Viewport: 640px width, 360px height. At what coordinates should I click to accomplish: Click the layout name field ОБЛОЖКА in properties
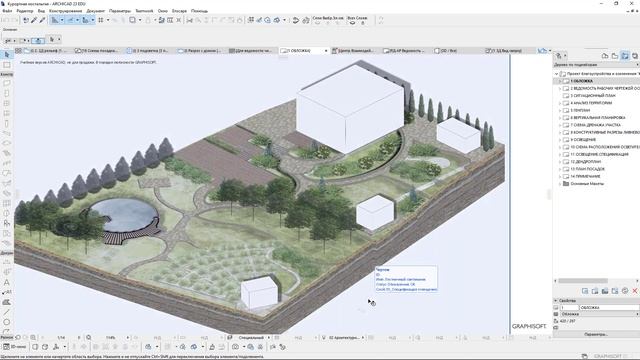click(609, 308)
